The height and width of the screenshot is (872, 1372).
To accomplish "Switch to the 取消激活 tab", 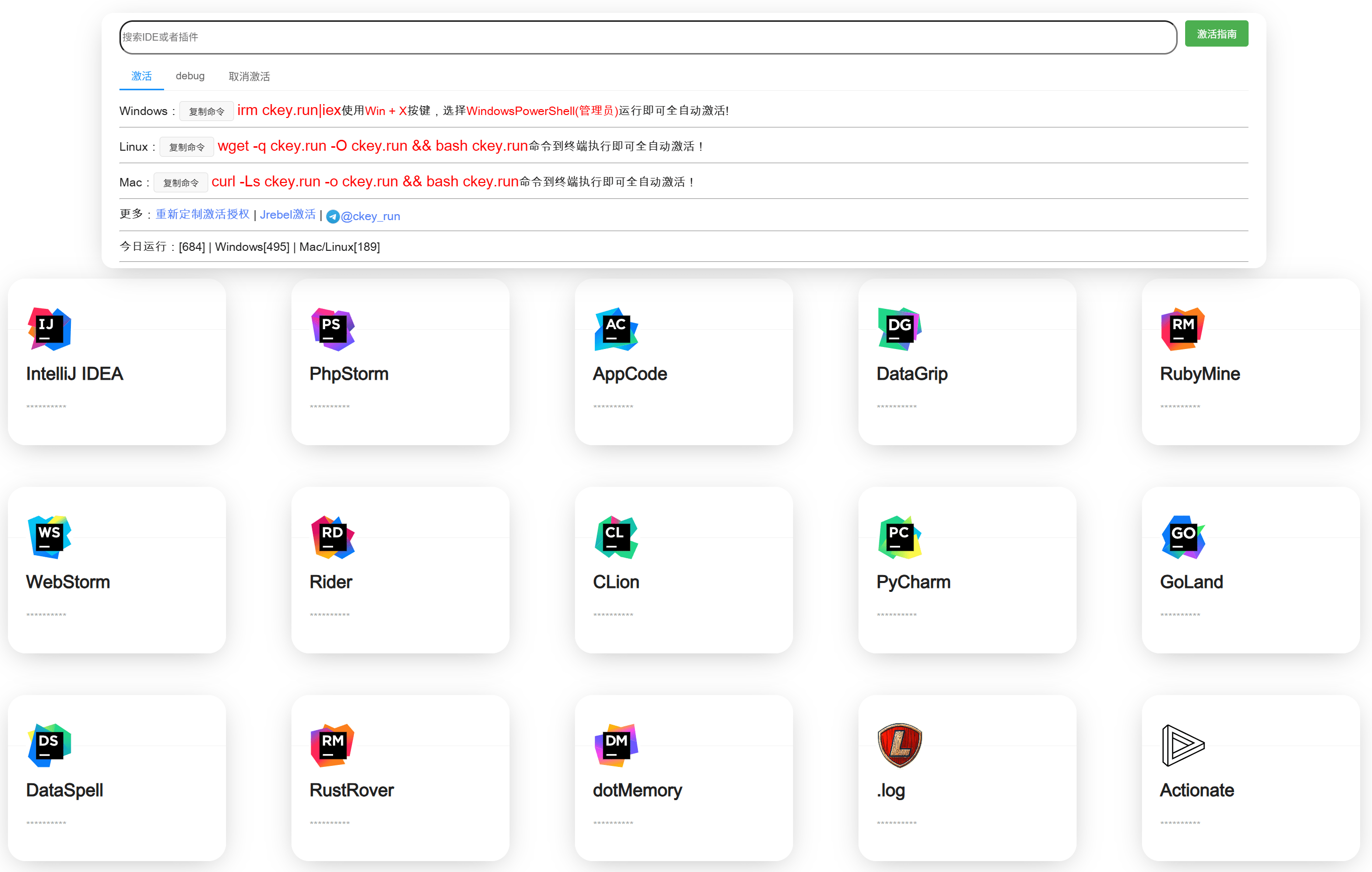I will pos(249,76).
